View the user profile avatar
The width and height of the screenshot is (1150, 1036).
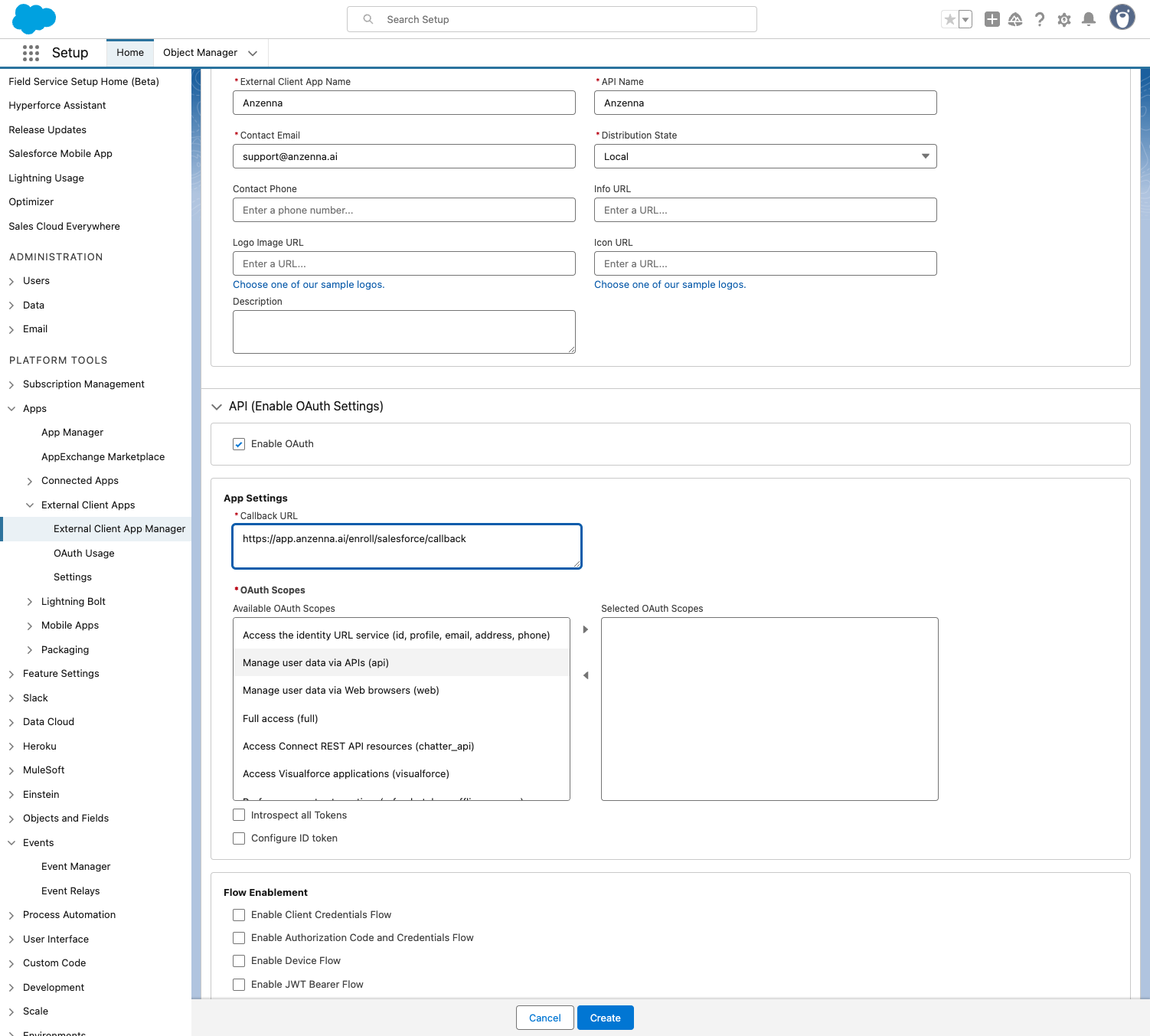click(1122, 18)
